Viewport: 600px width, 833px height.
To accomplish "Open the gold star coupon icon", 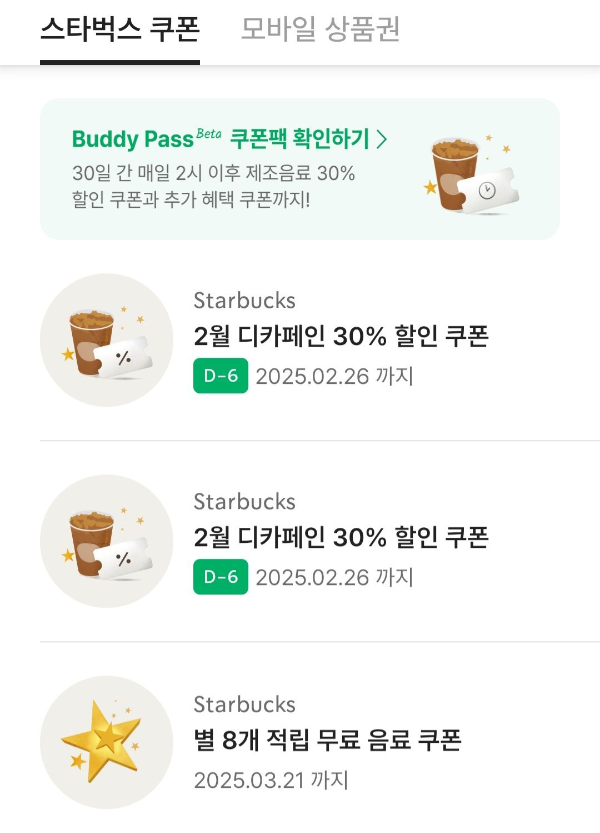I will [105, 740].
